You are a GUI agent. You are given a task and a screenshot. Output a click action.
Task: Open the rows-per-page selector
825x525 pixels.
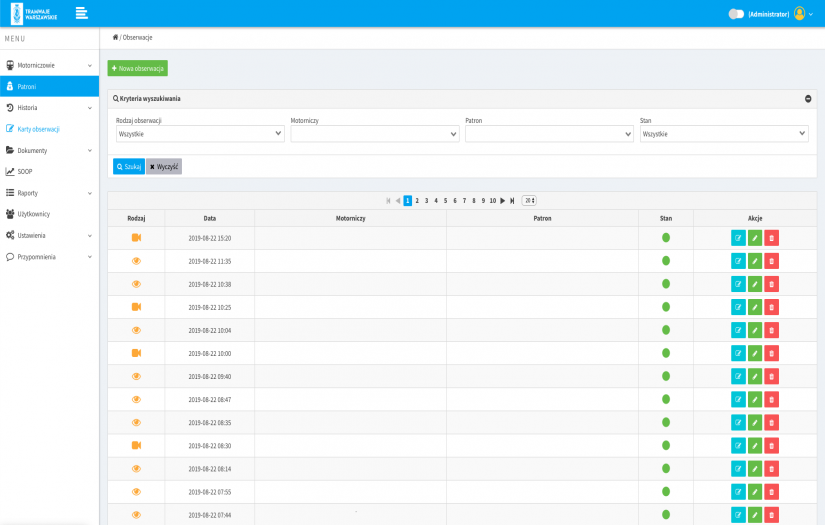coord(529,201)
